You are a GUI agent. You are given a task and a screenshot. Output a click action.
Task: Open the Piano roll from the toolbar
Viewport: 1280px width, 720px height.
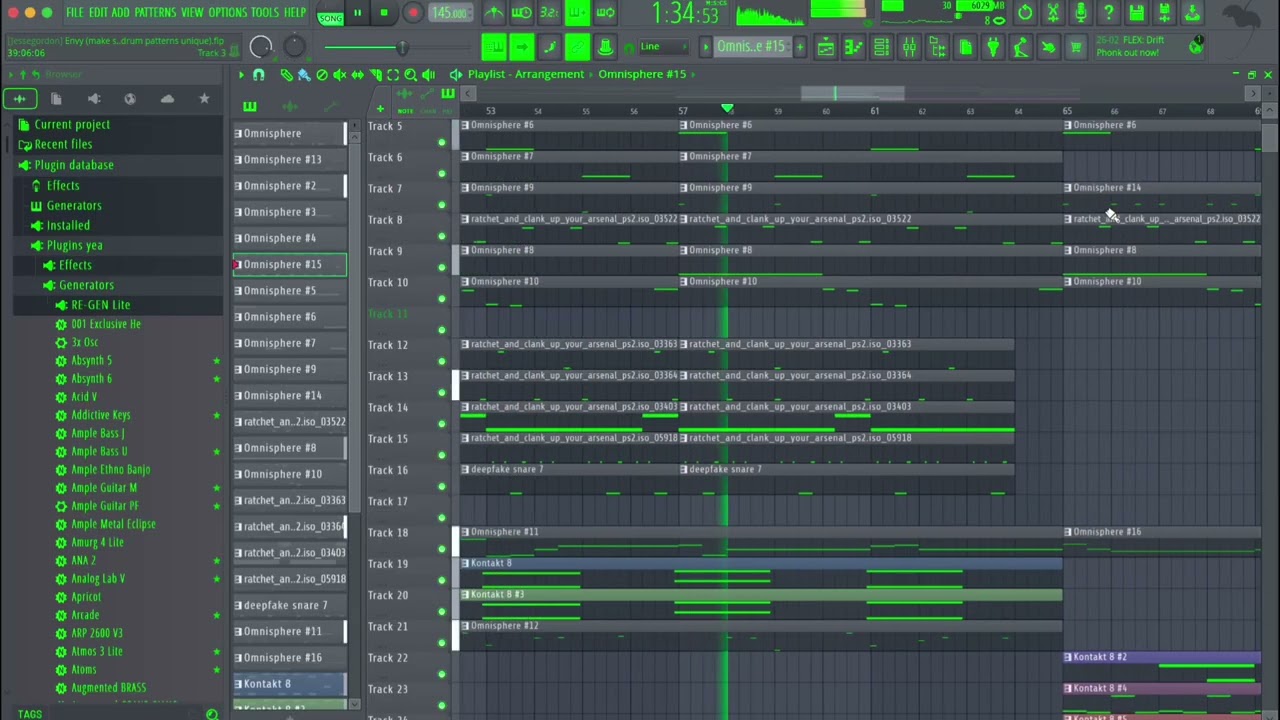coord(853,47)
